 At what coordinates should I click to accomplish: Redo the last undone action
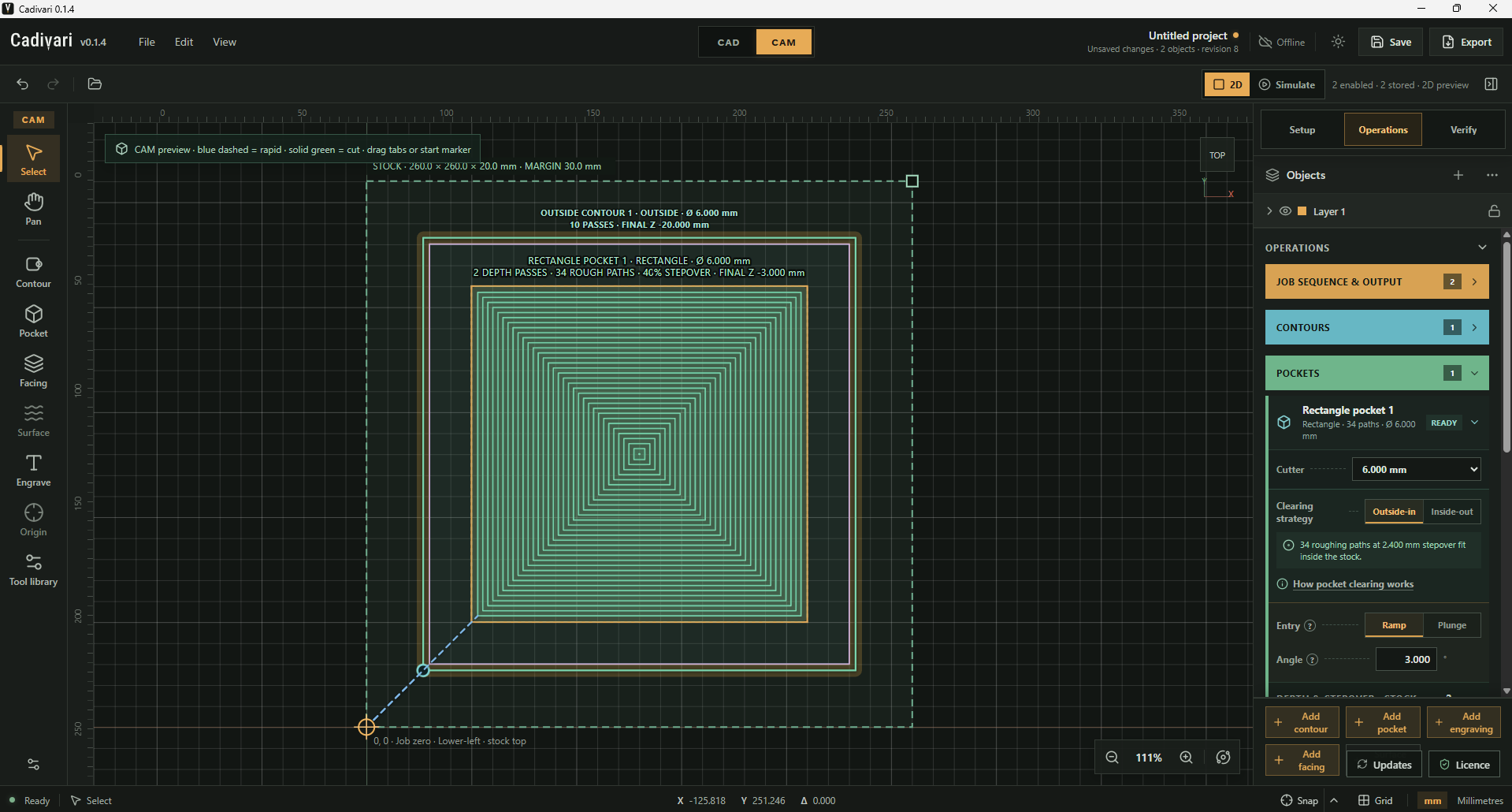[53, 84]
